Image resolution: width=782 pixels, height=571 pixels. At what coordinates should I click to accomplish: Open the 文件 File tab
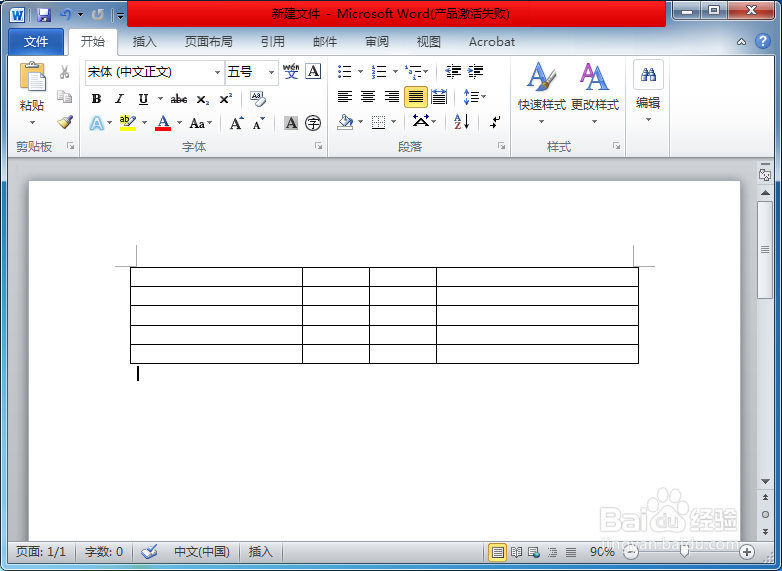[36, 41]
